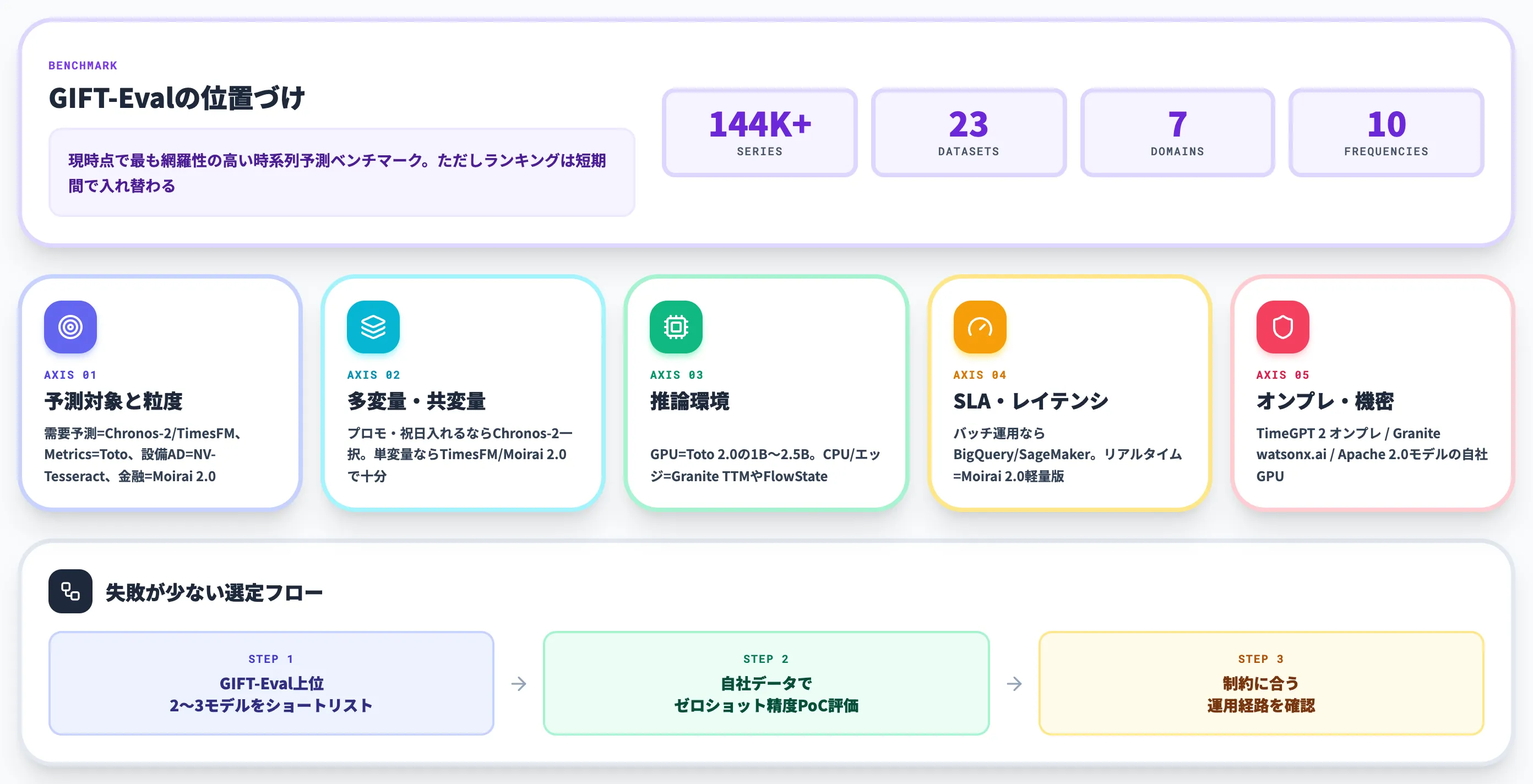Click the orange gauge icon for Axis 04
Screen dimensions: 1533x784
click(980, 326)
